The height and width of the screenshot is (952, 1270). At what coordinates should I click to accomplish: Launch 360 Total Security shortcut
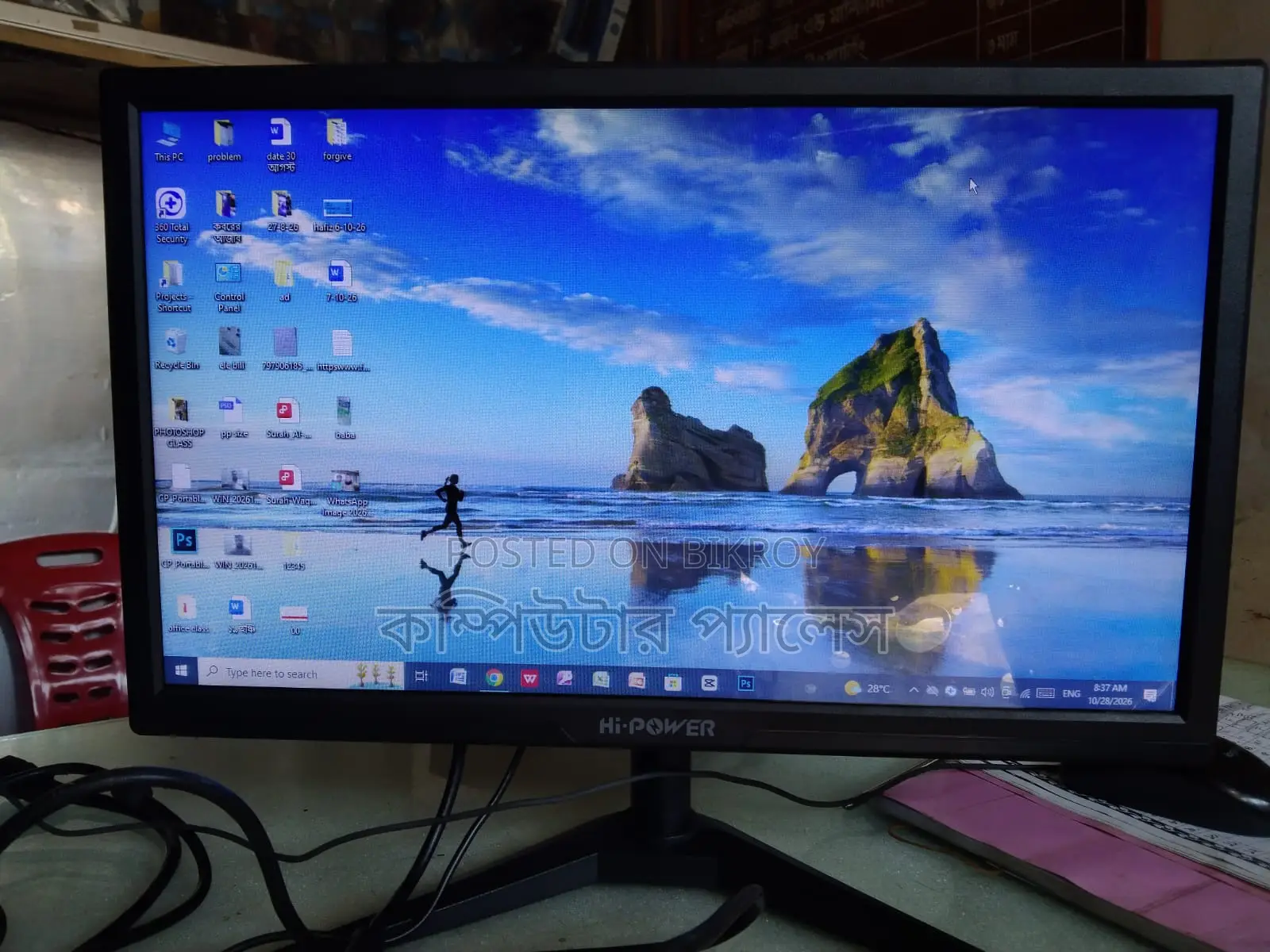pos(171,215)
